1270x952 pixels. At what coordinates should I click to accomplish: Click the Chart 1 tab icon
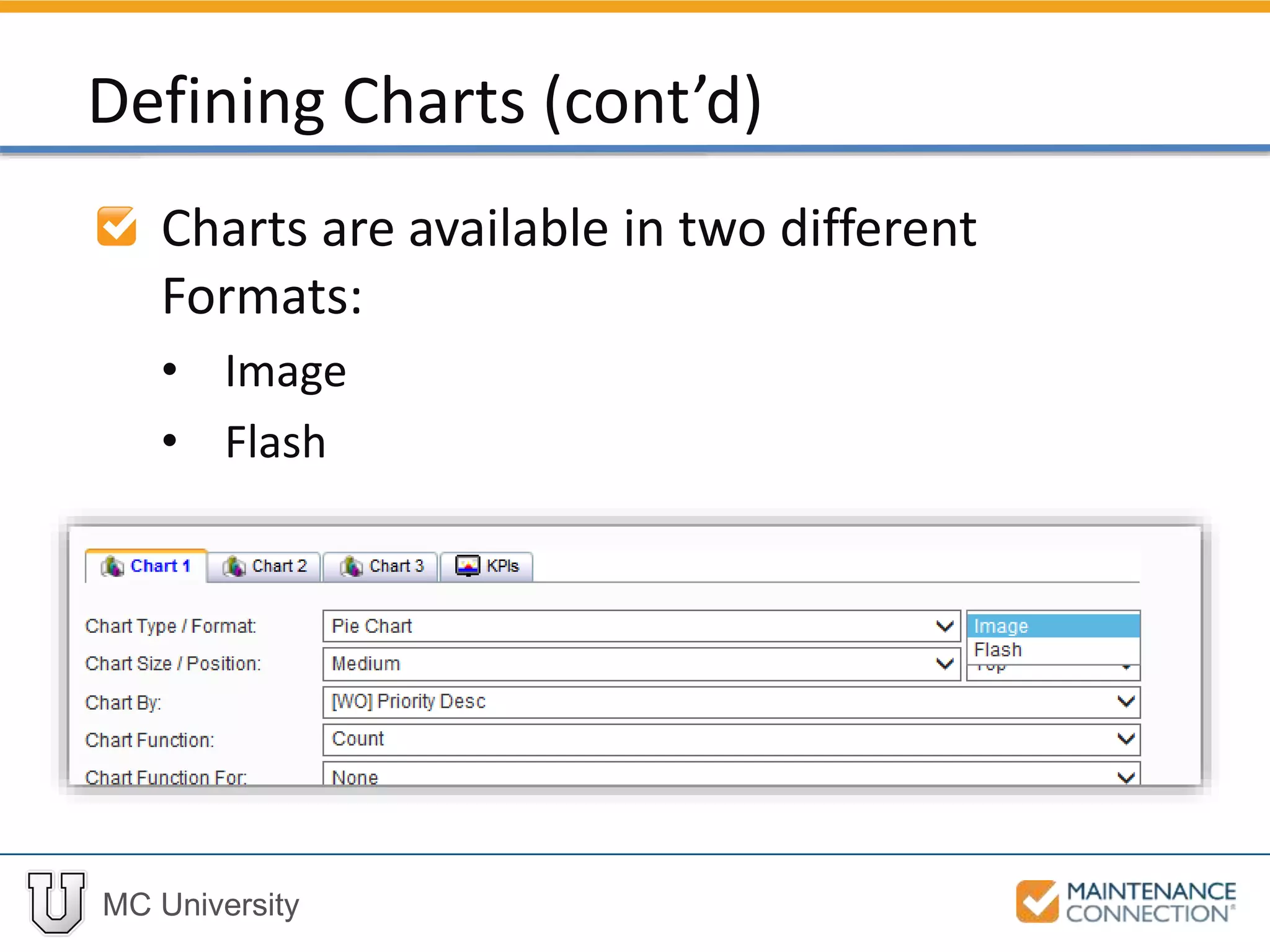112,566
